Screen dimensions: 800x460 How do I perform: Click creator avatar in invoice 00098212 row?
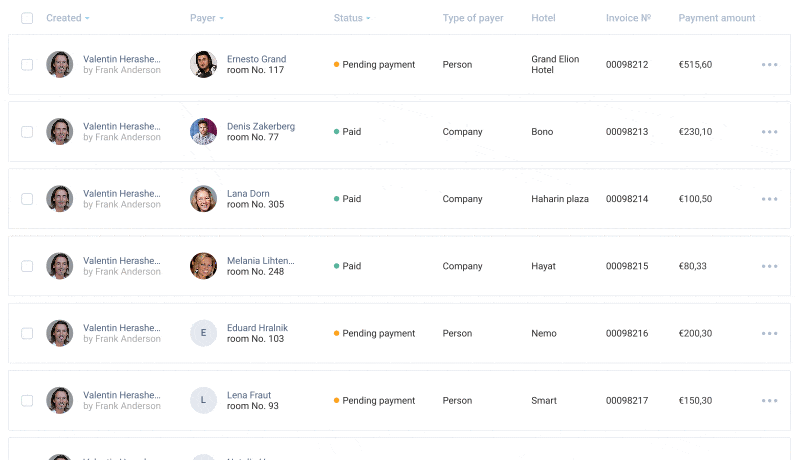click(x=60, y=64)
